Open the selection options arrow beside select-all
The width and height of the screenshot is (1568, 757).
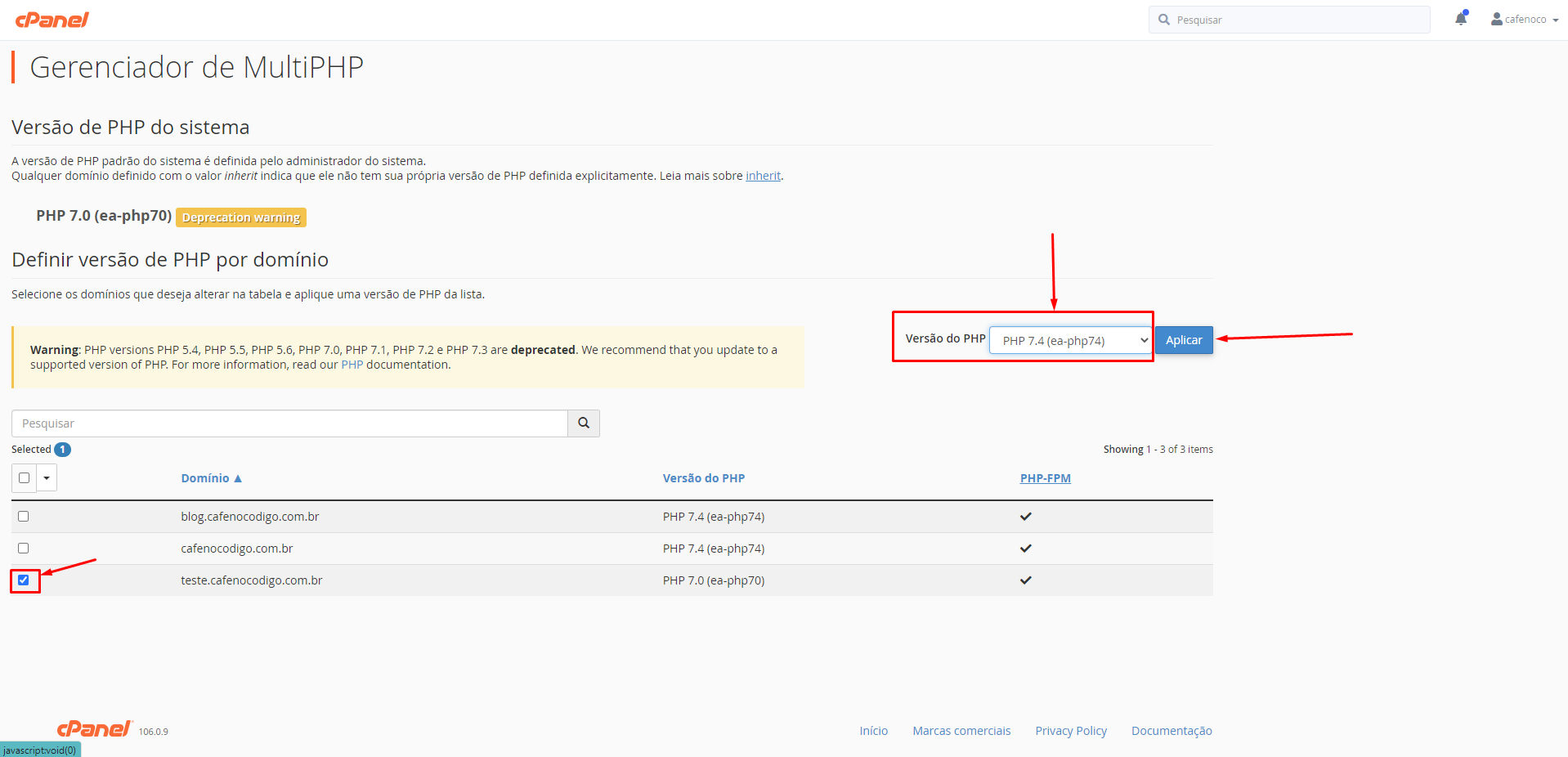click(x=47, y=478)
